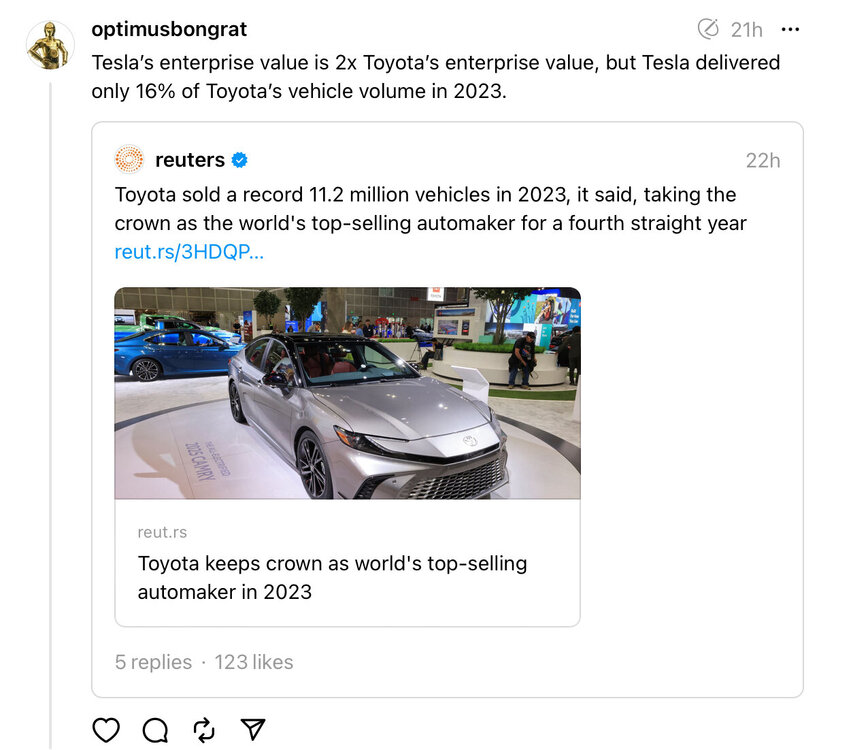Click the Reuters verified badge
This screenshot has width=868, height=750.
pos(240,160)
